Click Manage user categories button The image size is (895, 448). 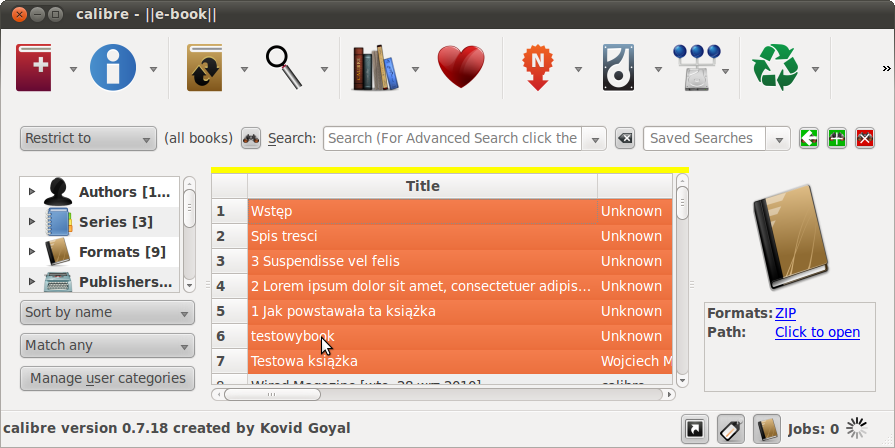point(107,378)
